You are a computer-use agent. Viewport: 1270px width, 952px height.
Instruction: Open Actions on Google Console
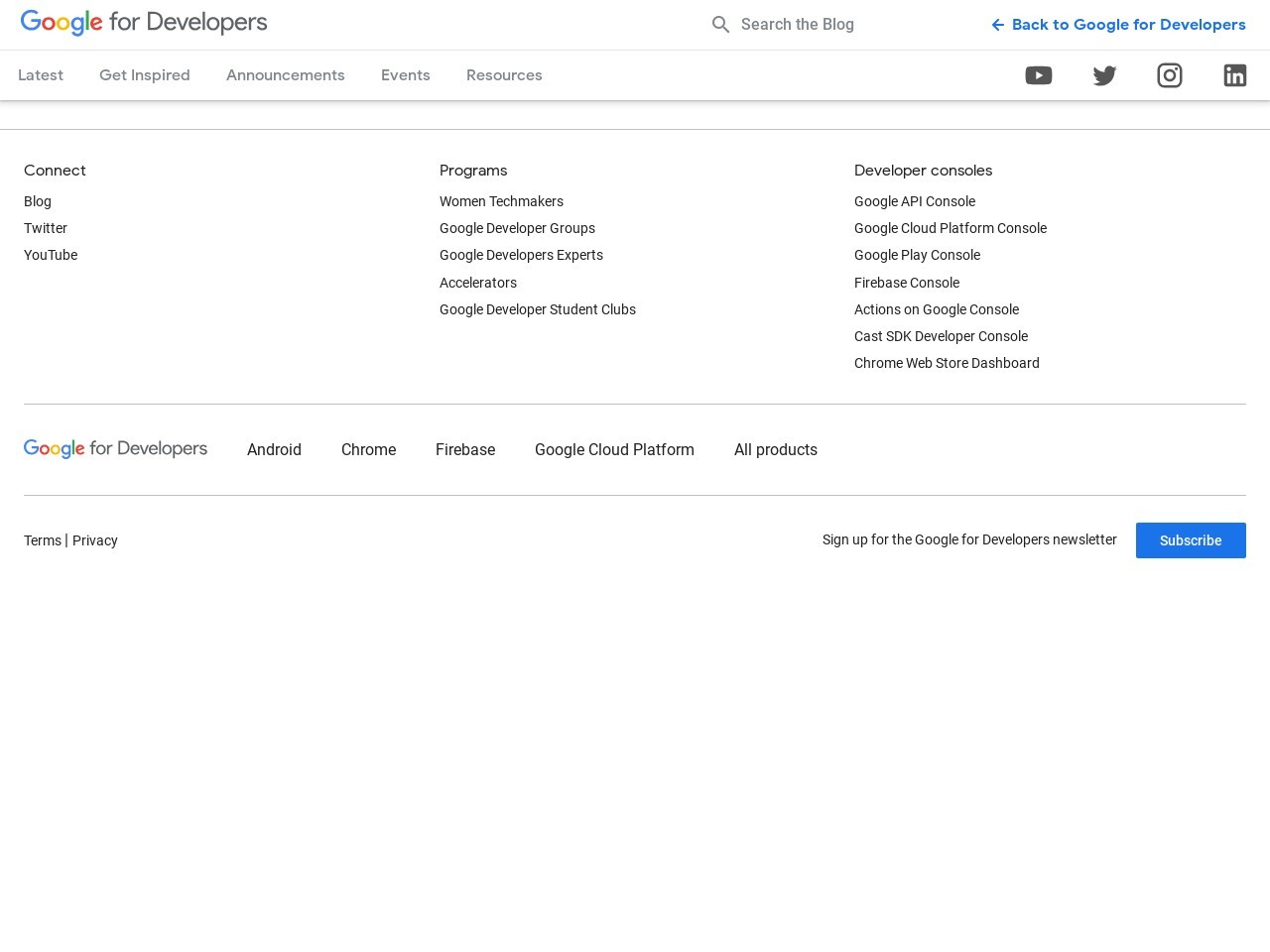[x=937, y=309]
